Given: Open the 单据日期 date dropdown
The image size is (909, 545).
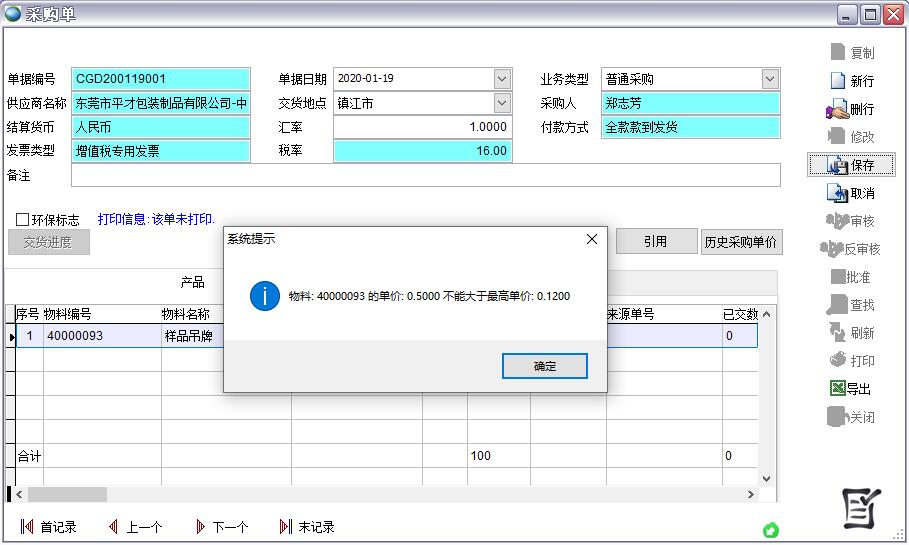Looking at the screenshot, I should pyautogui.click(x=502, y=79).
